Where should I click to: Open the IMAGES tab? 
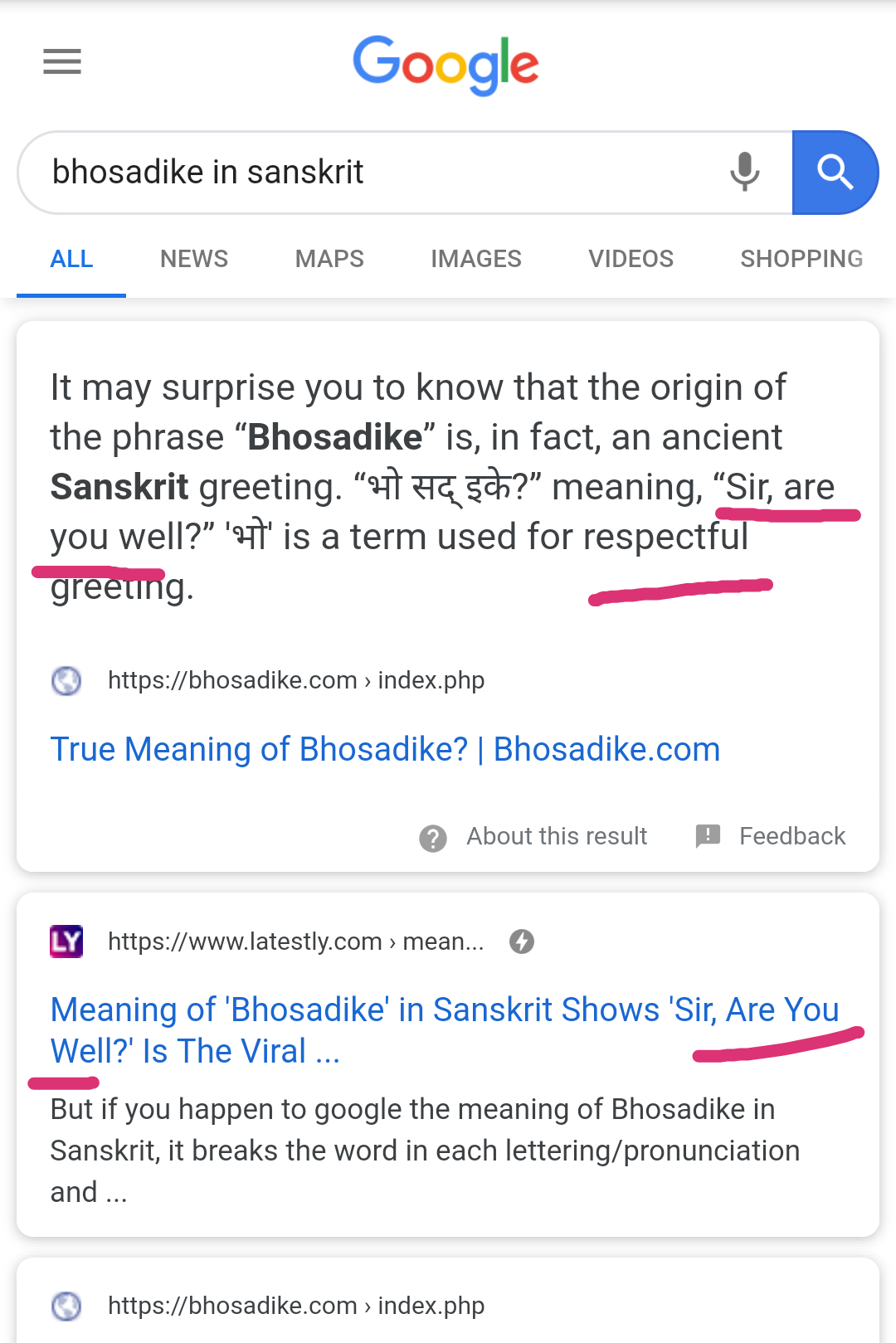[475, 259]
